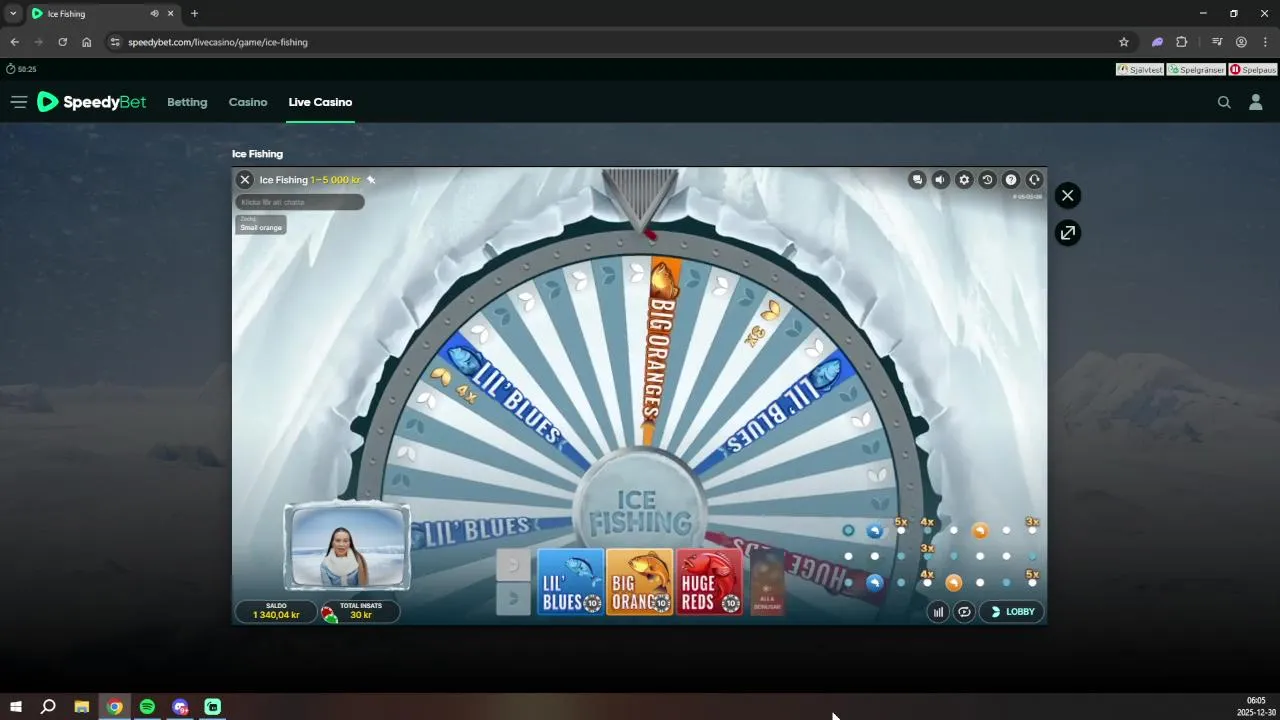Bet on all bonuses card

(x=767, y=582)
